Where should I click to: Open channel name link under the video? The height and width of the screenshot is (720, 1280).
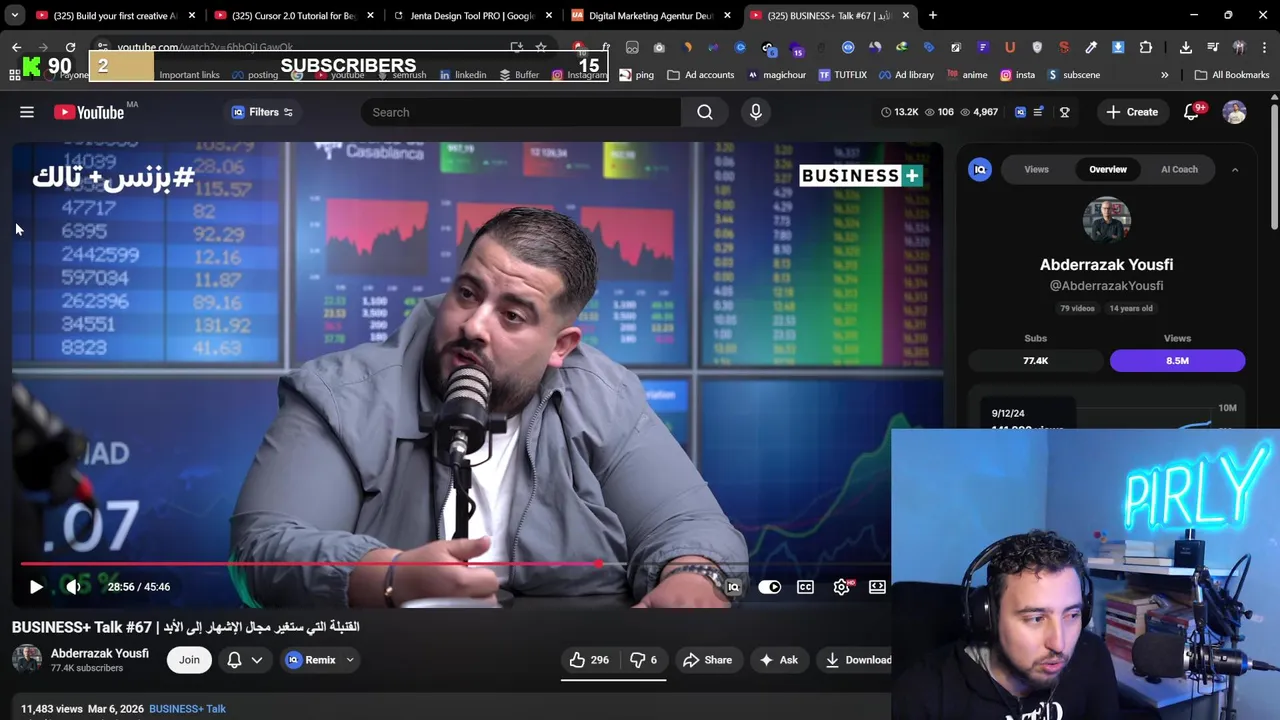(100, 654)
